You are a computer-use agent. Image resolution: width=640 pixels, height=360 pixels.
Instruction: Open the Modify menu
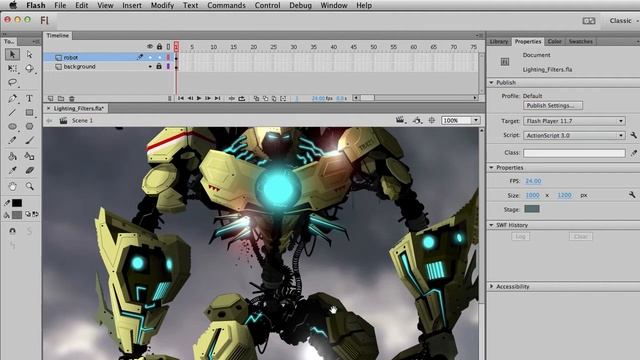pyautogui.click(x=162, y=5)
